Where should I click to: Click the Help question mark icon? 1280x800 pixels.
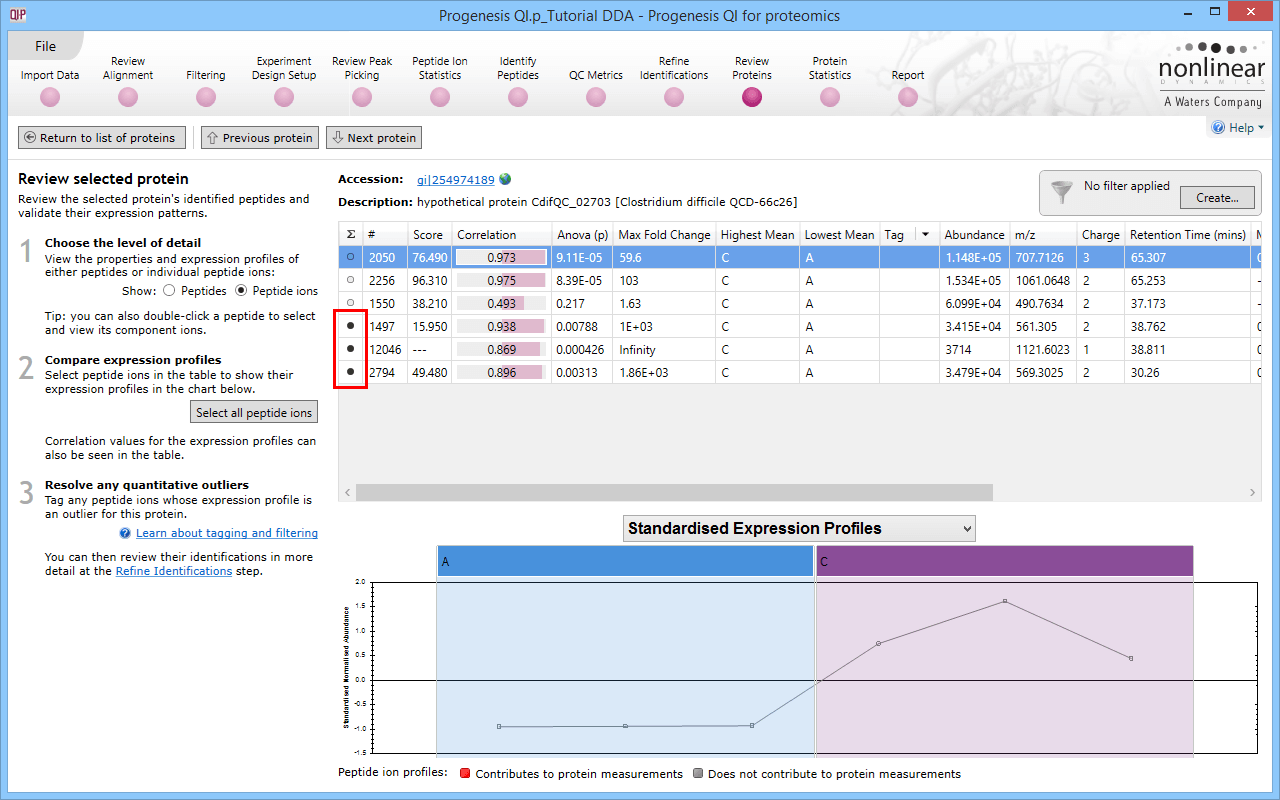(1218, 127)
